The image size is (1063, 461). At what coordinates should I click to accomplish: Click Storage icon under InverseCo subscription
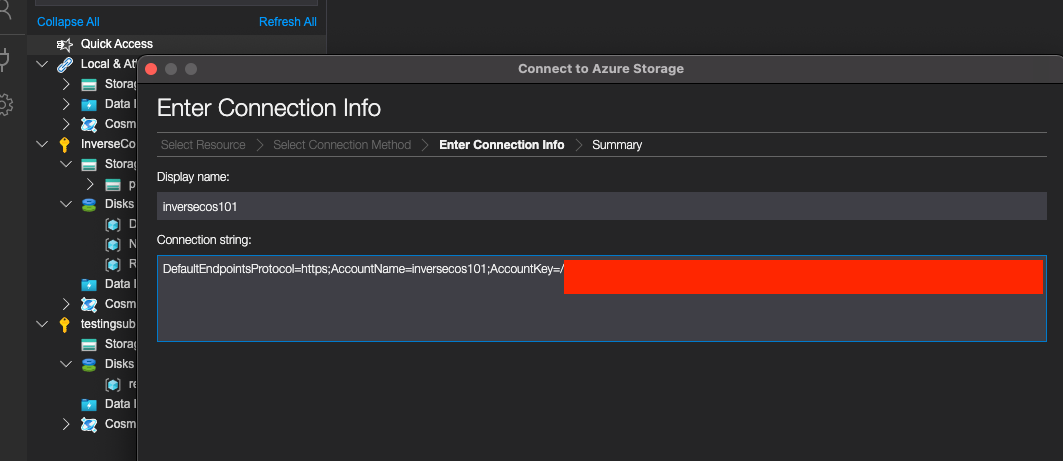[x=89, y=165]
